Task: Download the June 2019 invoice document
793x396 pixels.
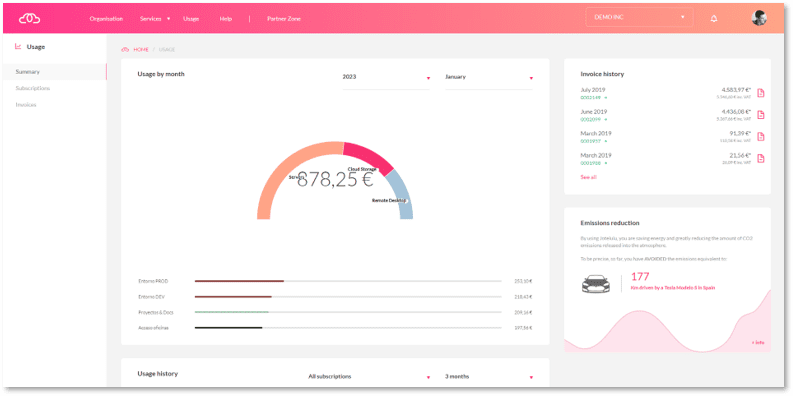Action: tap(761, 115)
